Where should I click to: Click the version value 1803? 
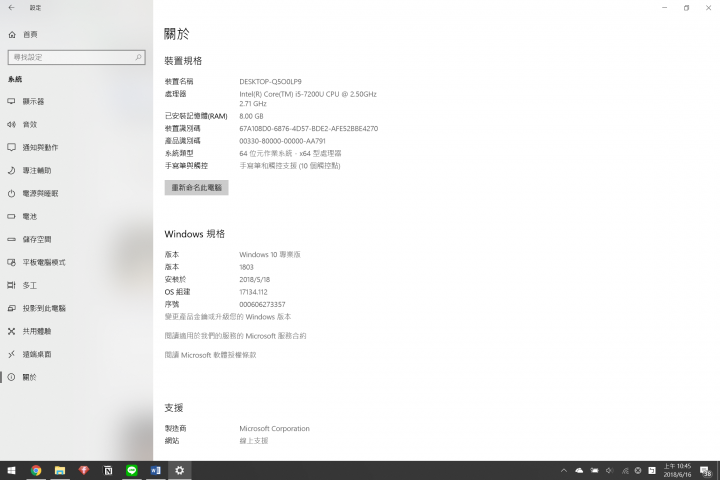[246, 267]
